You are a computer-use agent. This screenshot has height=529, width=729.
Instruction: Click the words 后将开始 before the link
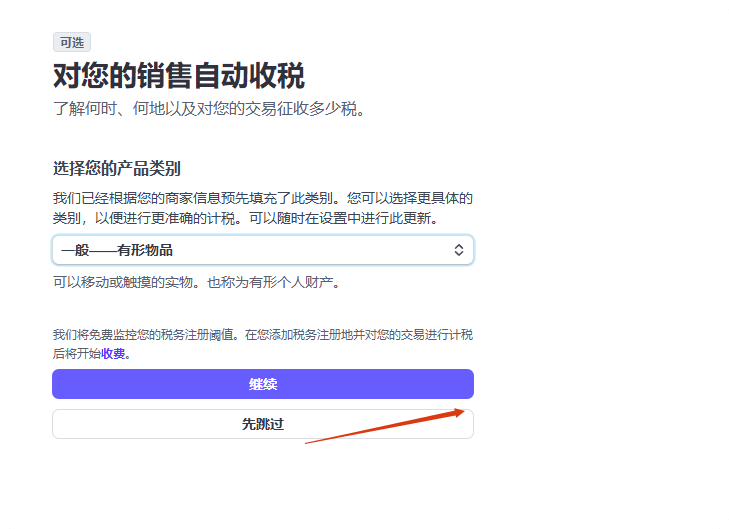pos(76,353)
